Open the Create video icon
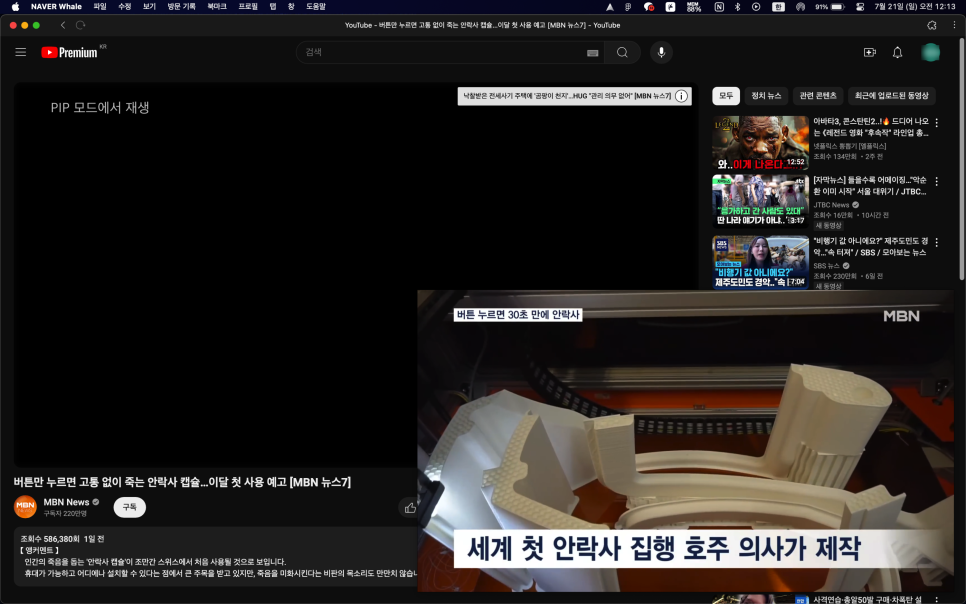The width and height of the screenshot is (966, 604). click(870, 52)
